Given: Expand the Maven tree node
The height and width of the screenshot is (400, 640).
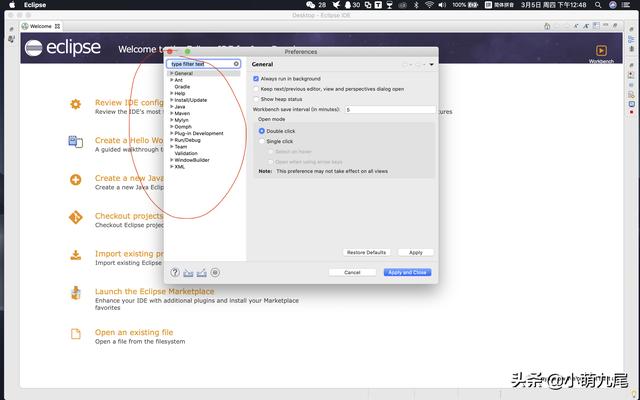Looking at the screenshot, I should 171,113.
